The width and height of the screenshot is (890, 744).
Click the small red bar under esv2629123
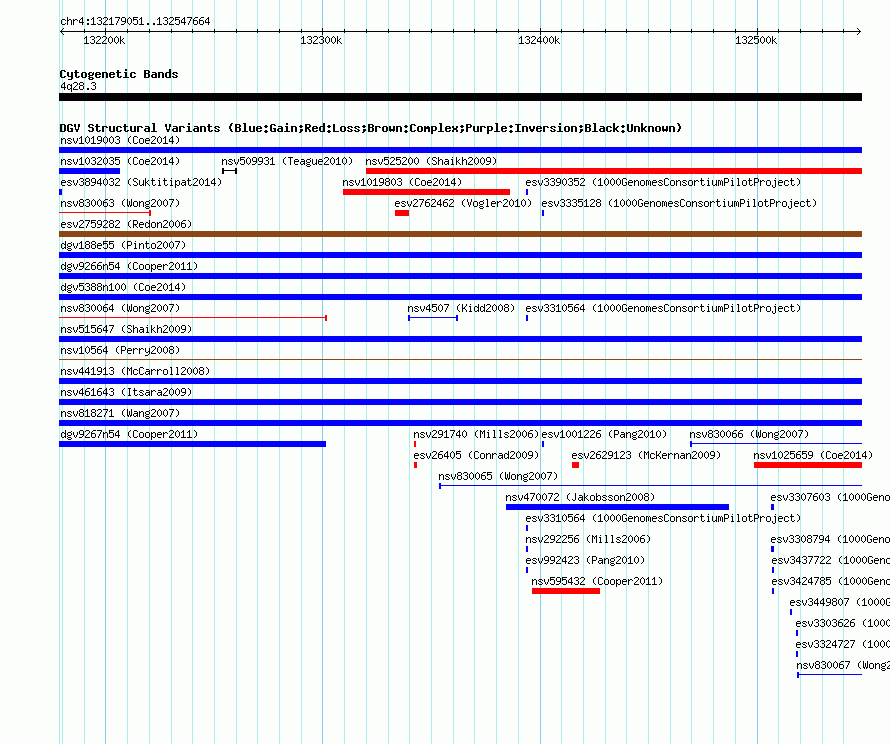tap(576, 465)
